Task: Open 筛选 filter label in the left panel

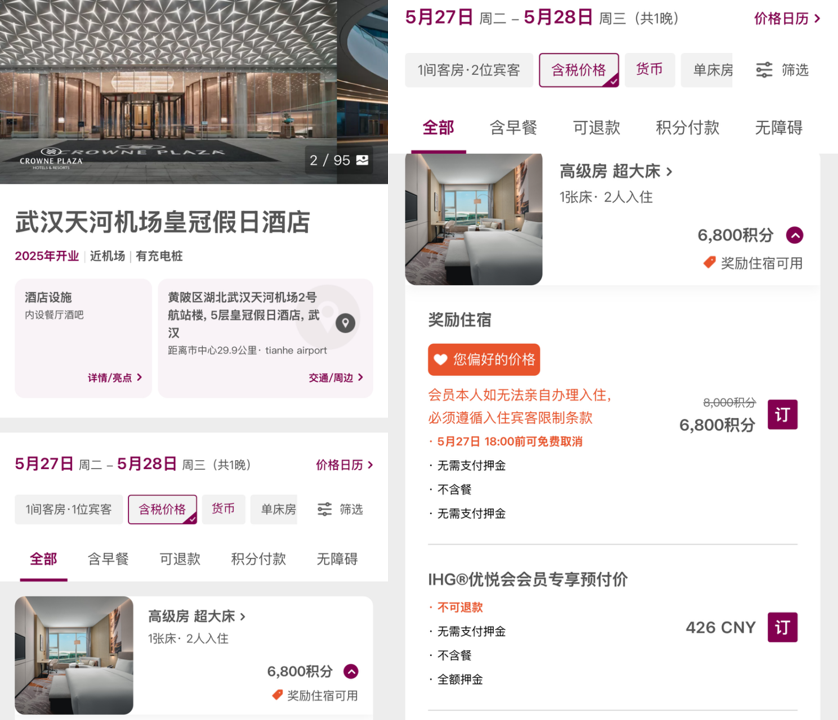Action: point(351,509)
